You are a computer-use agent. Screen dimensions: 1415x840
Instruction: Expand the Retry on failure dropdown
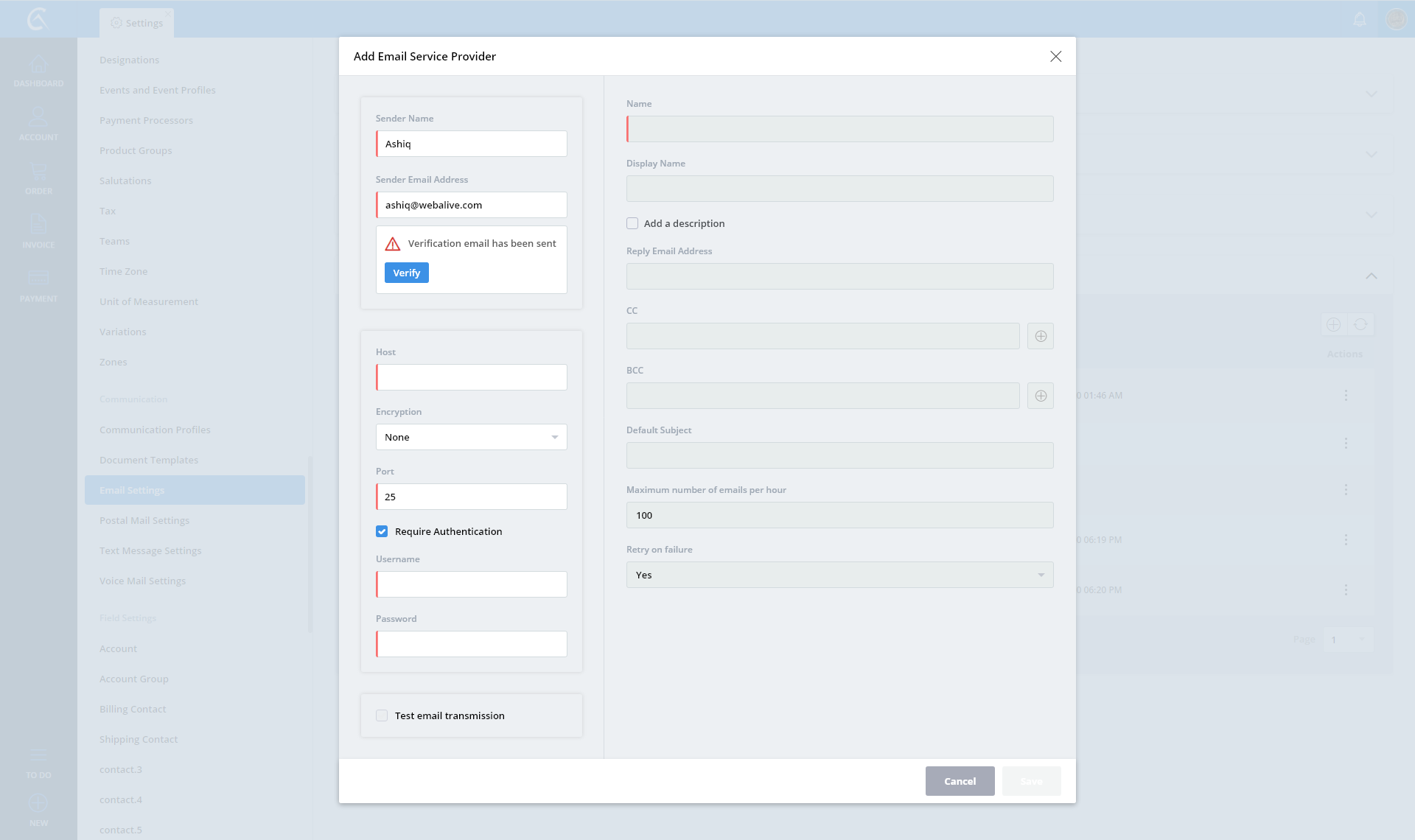839,575
